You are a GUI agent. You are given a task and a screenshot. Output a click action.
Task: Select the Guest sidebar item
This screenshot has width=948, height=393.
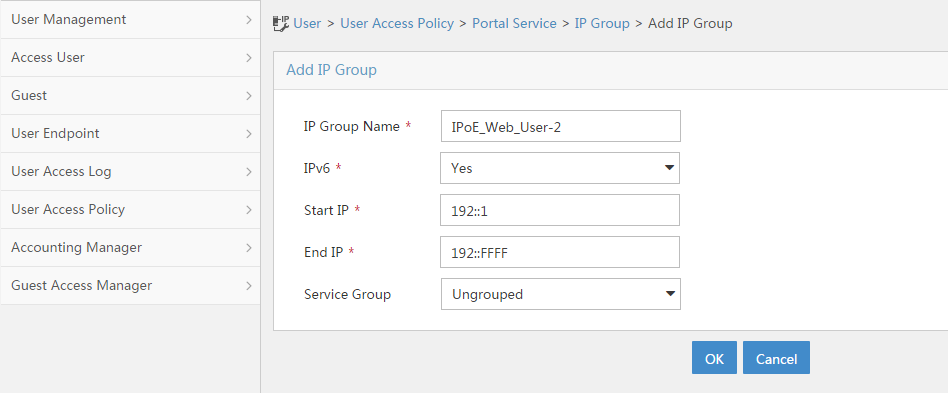(130, 96)
